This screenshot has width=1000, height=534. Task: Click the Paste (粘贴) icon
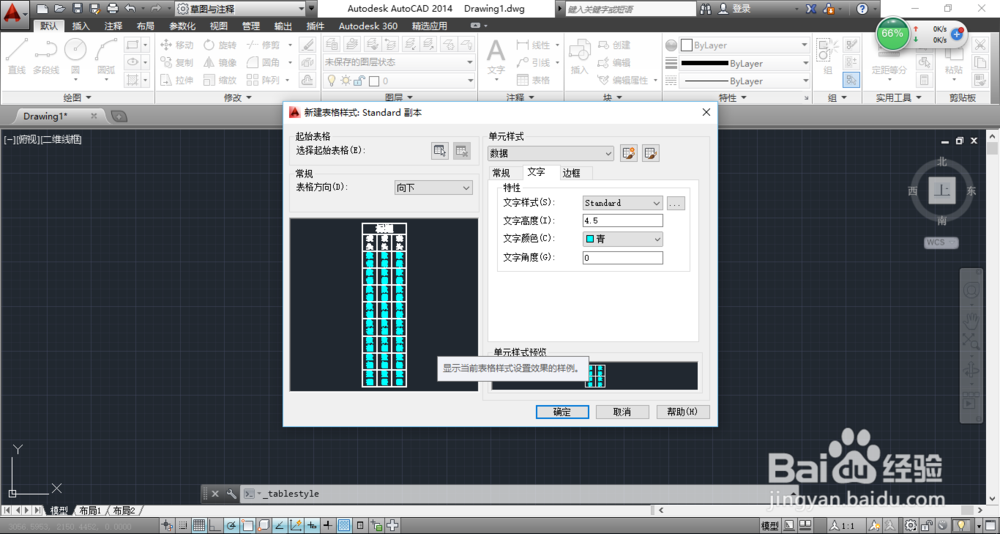(954, 61)
